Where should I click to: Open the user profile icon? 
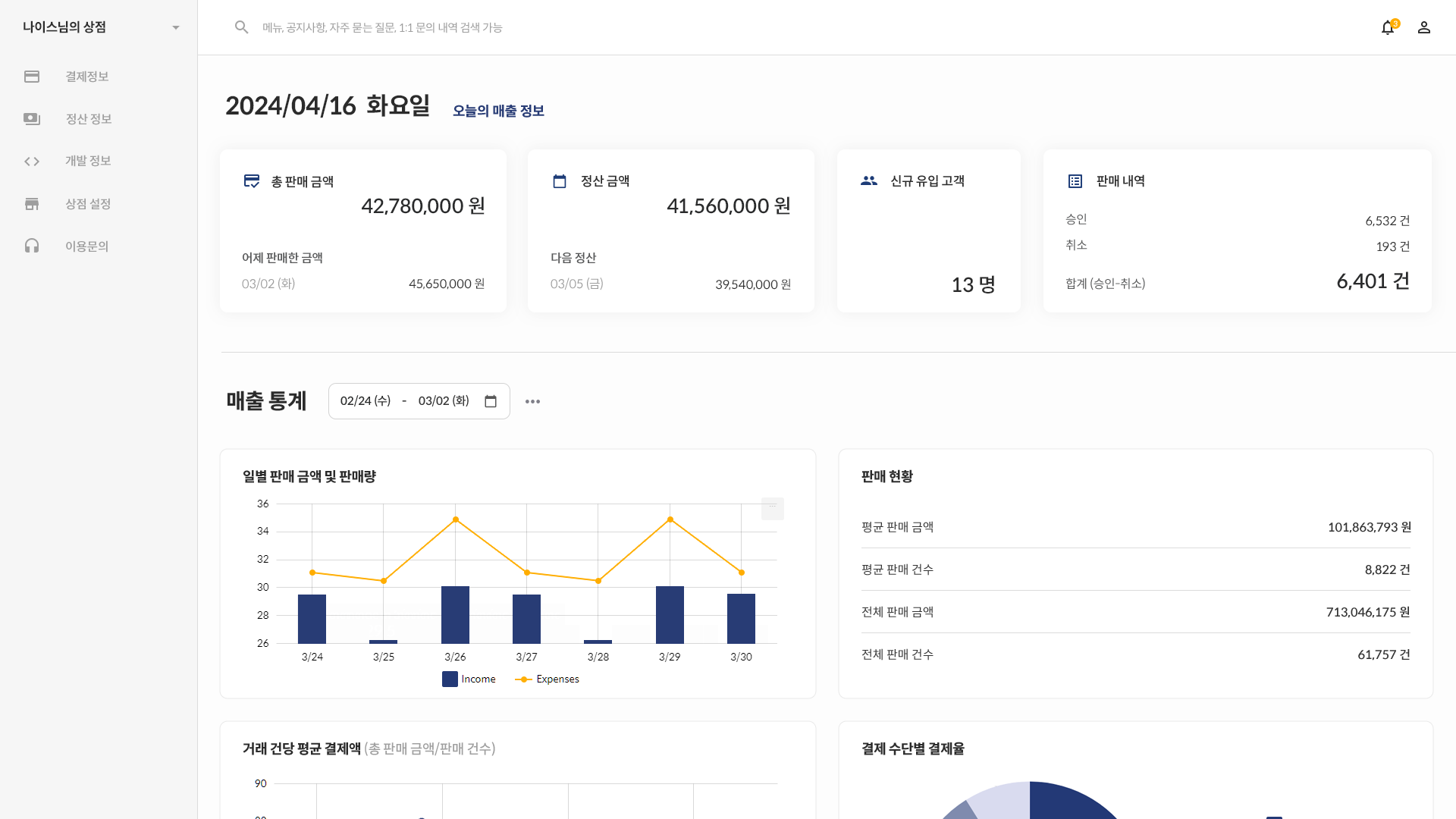pos(1424,27)
